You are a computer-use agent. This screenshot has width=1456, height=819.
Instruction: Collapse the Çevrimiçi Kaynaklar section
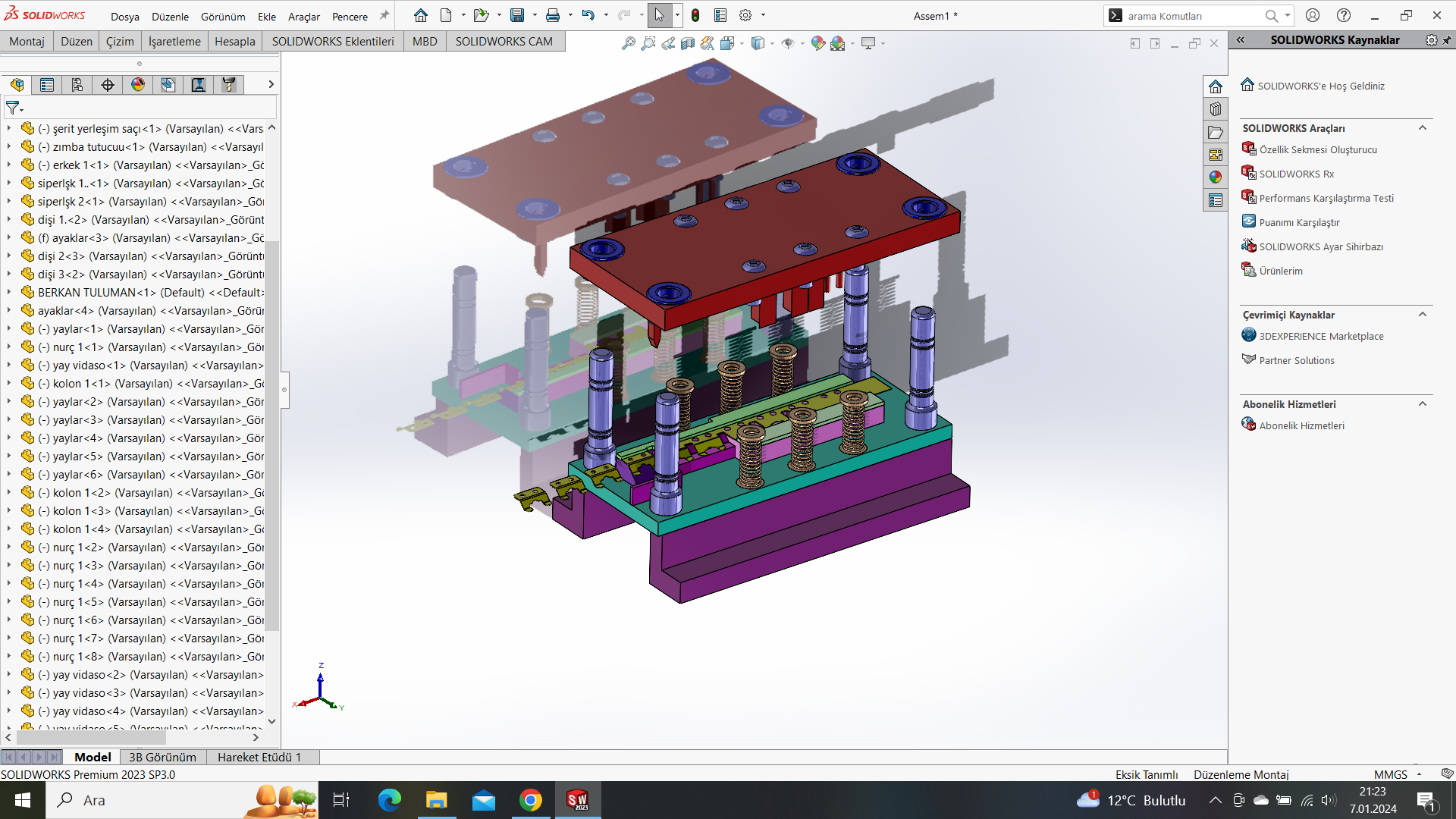(x=1423, y=315)
